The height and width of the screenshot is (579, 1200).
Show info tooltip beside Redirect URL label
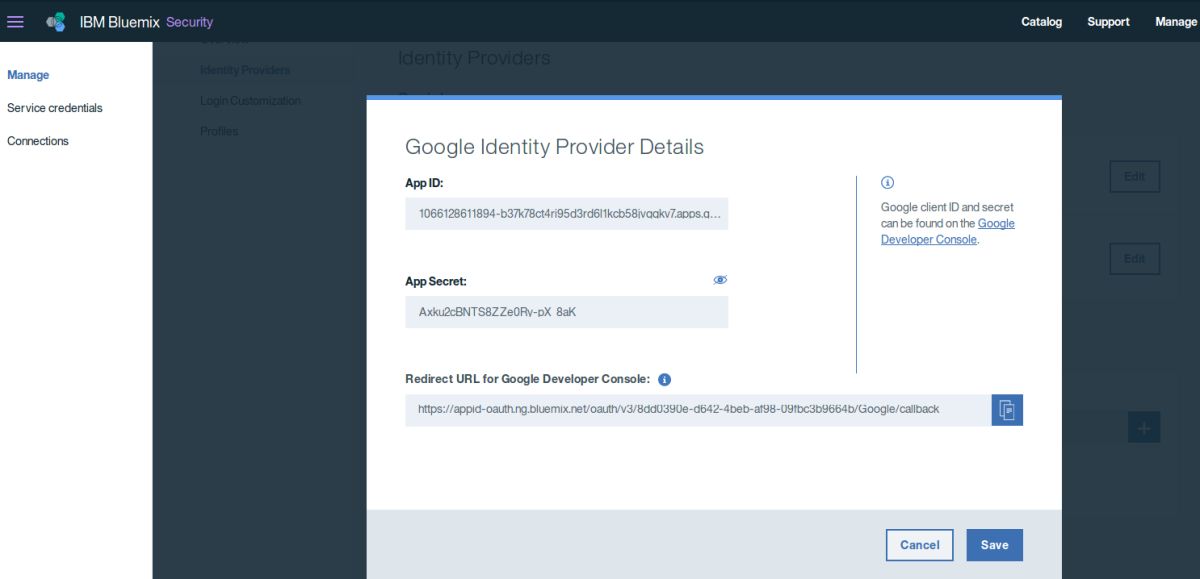664,380
